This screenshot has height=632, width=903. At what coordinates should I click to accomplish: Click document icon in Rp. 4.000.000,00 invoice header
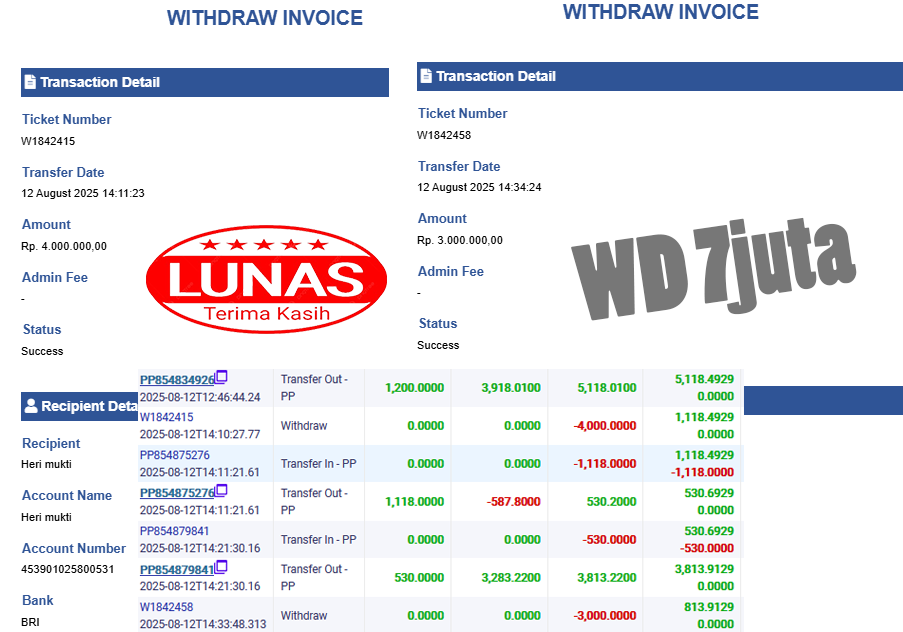tap(31, 82)
